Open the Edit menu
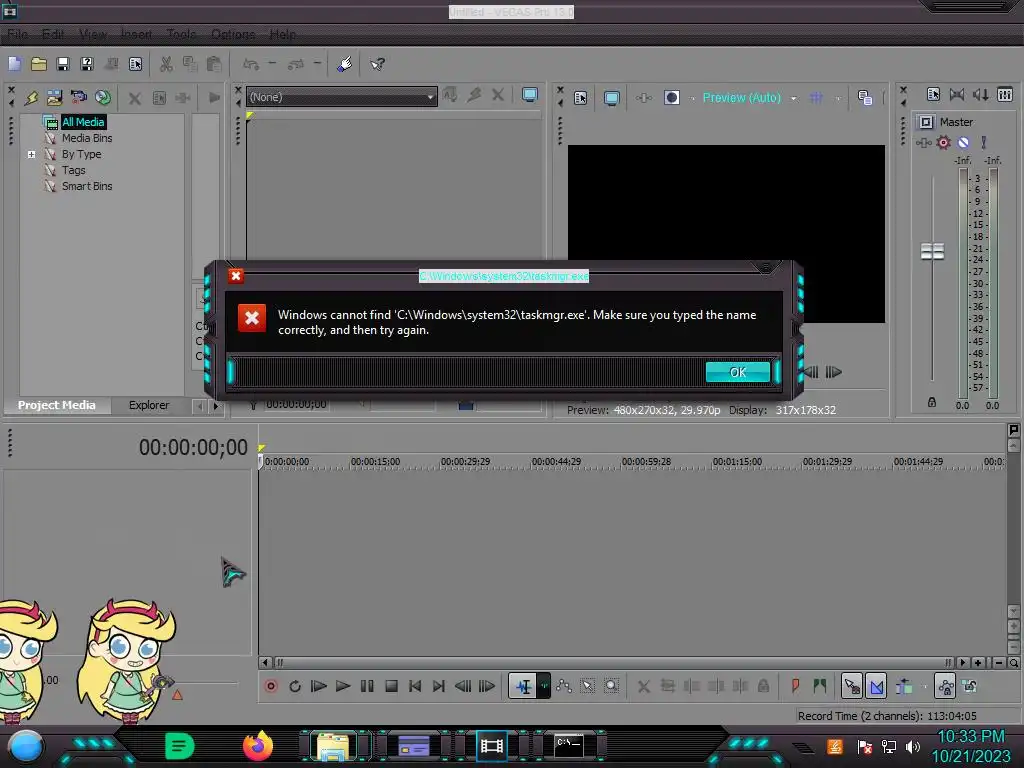 53,34
